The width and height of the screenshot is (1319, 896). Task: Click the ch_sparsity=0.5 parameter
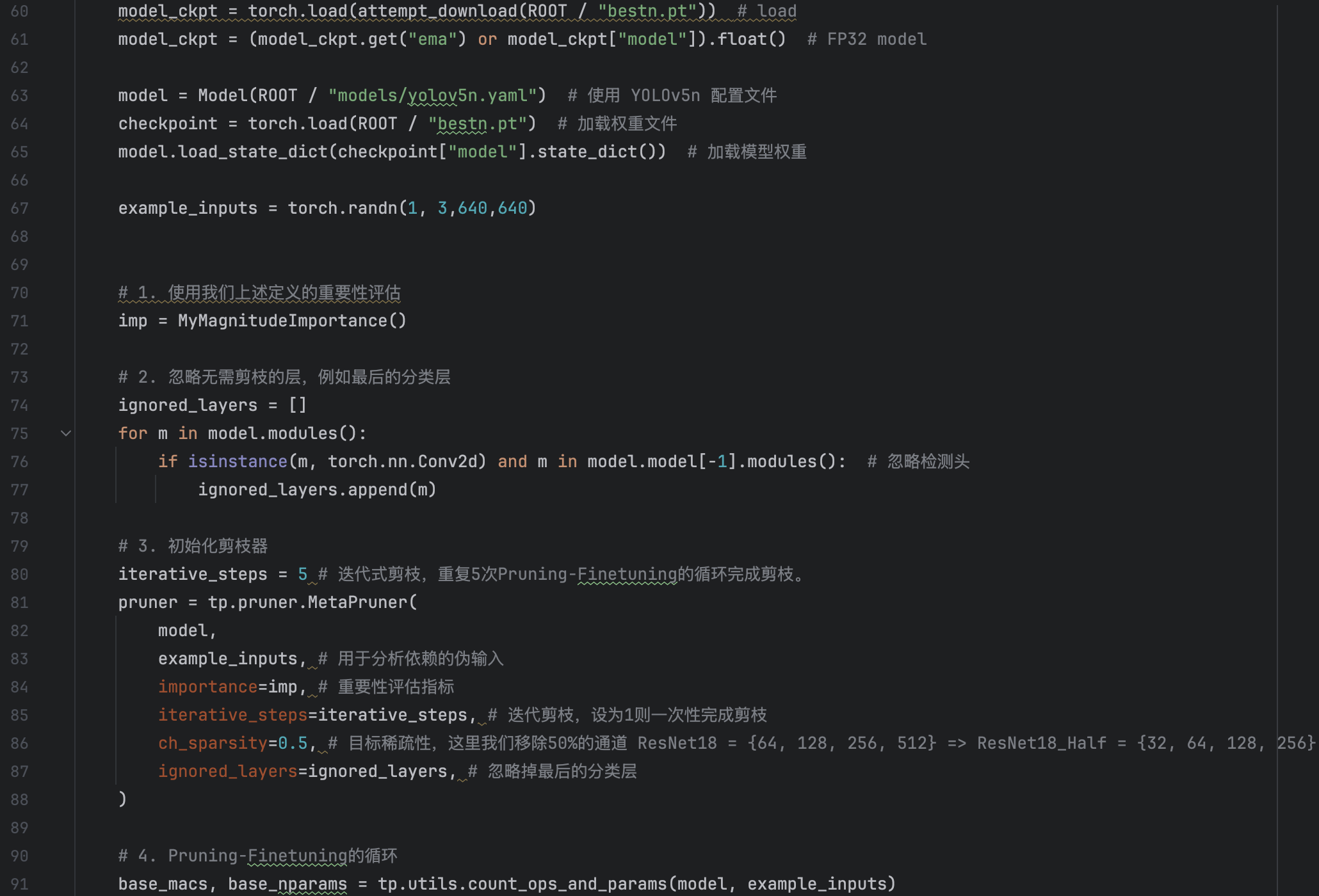point(234,742)
